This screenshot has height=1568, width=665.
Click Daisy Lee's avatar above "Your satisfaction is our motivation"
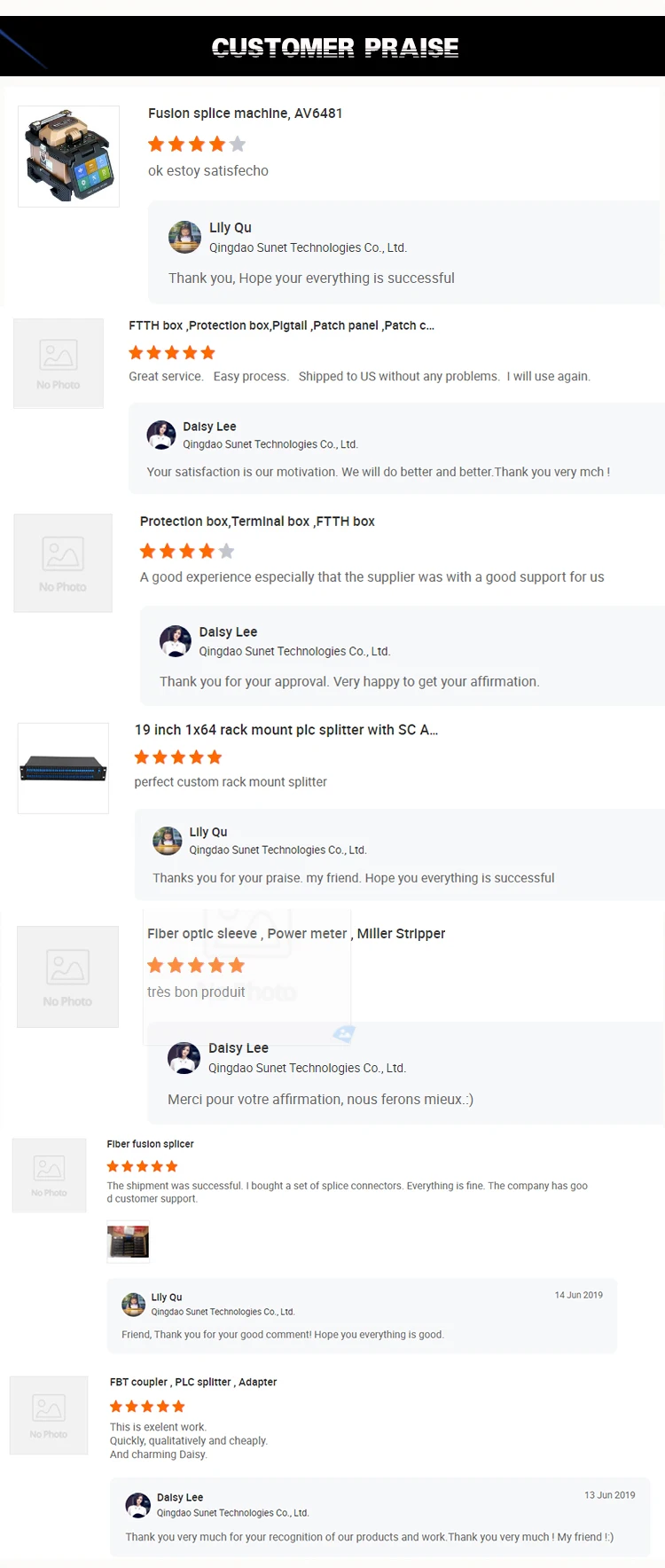(161, 435)
